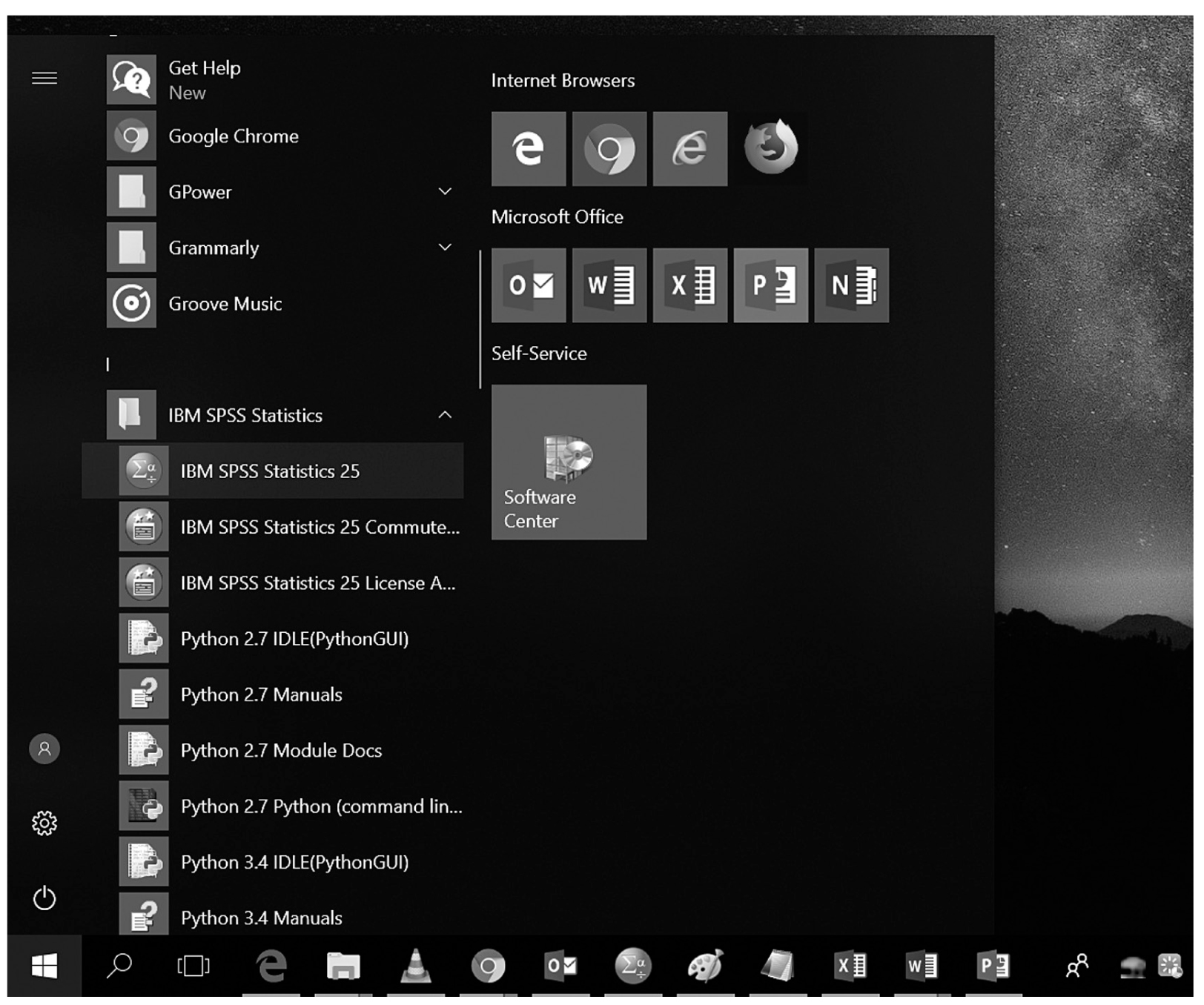Click the Firefox tile
This screenshot has height=1005, width=1204.
(771, 149)
